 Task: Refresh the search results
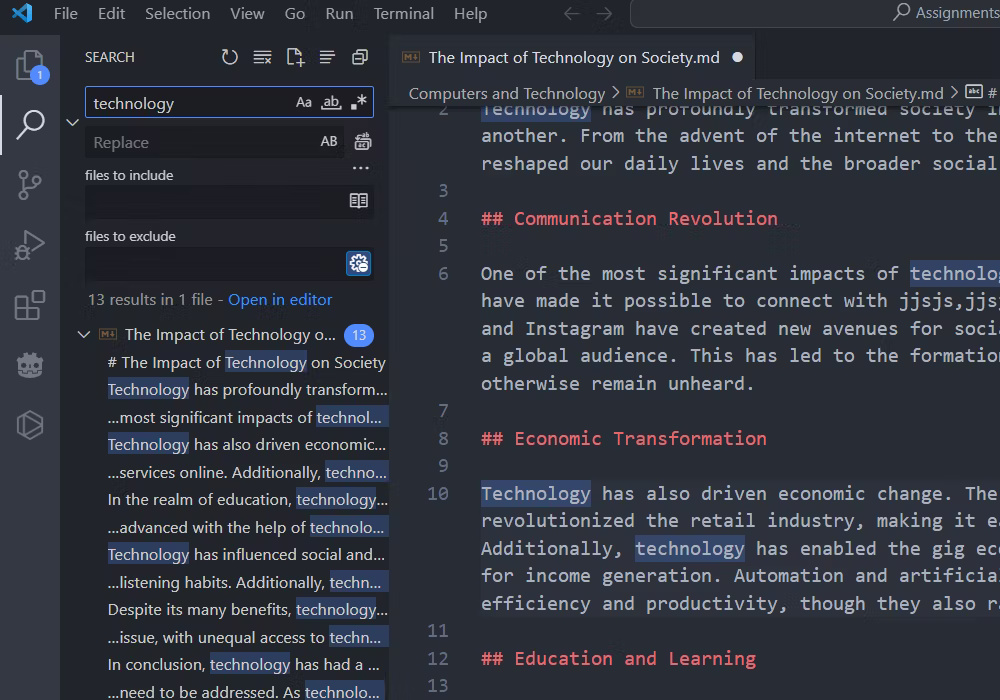(229, 57)
